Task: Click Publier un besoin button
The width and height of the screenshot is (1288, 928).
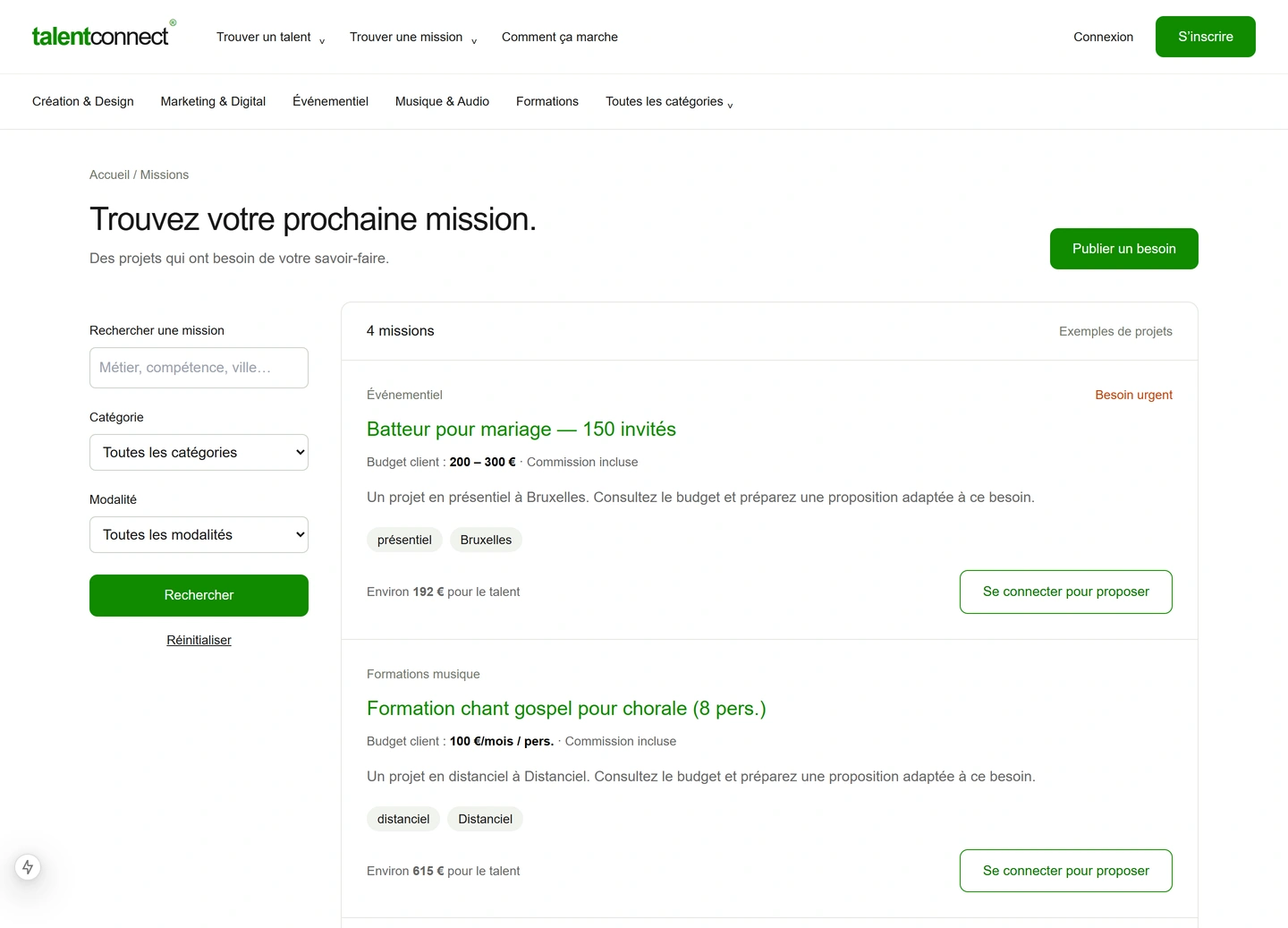Action: pyautogui.click(x=1123, y=249)
